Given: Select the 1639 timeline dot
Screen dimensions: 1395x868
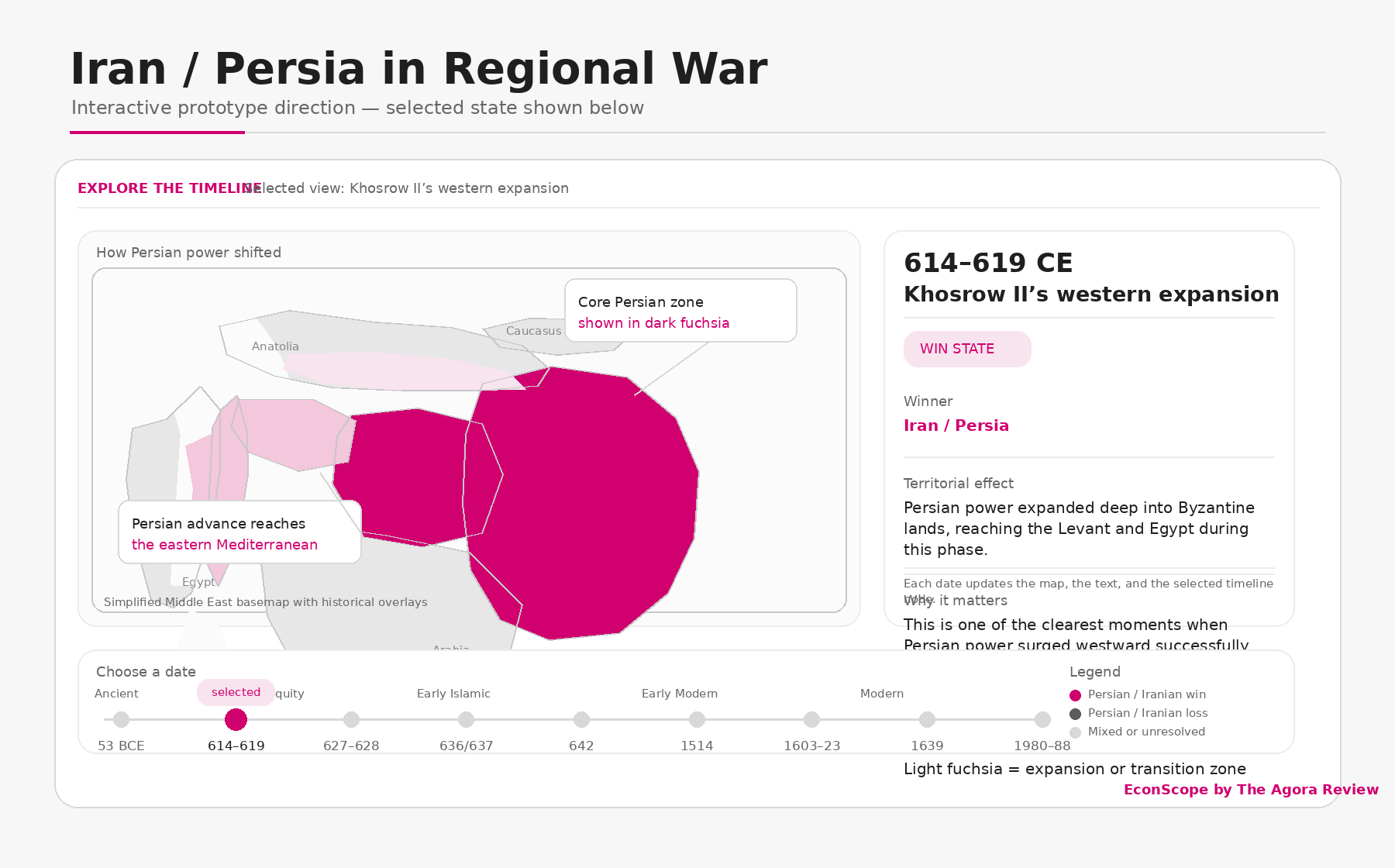Looking at the screenshot, I should pyautogui.click(x=927, y=719).
